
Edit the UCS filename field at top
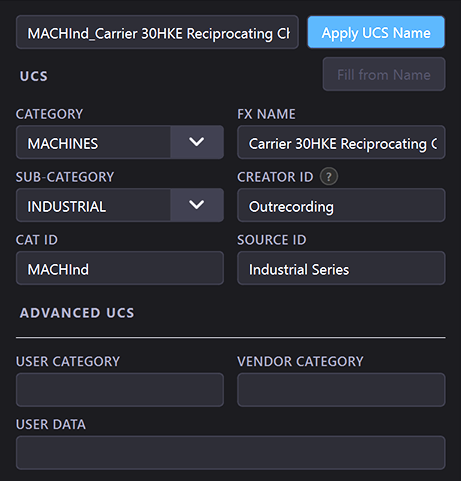click(157, 32)
